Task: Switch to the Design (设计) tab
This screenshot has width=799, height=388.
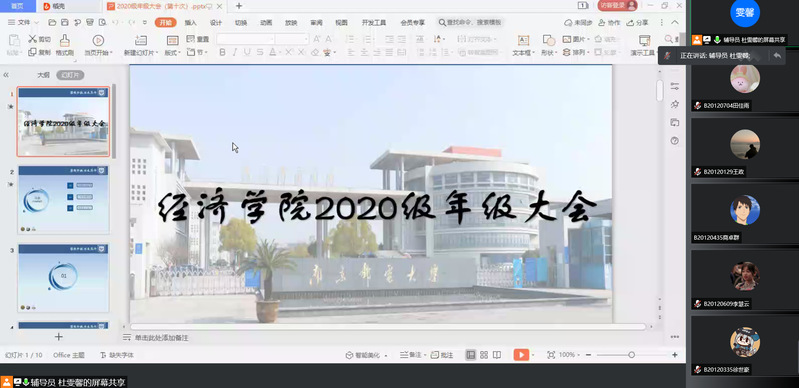Action: click(x=216, y=22)
